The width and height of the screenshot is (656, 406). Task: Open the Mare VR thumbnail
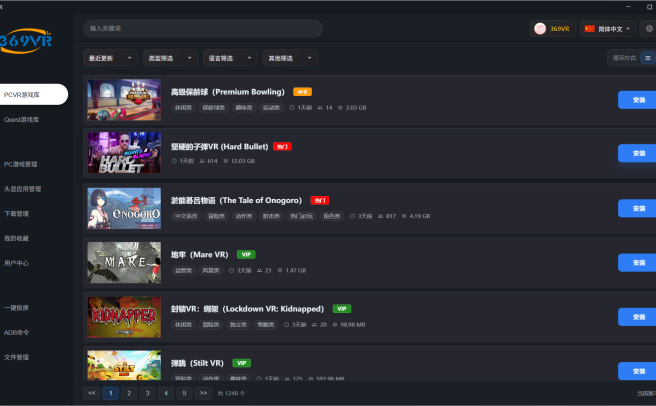coord(124,262)
